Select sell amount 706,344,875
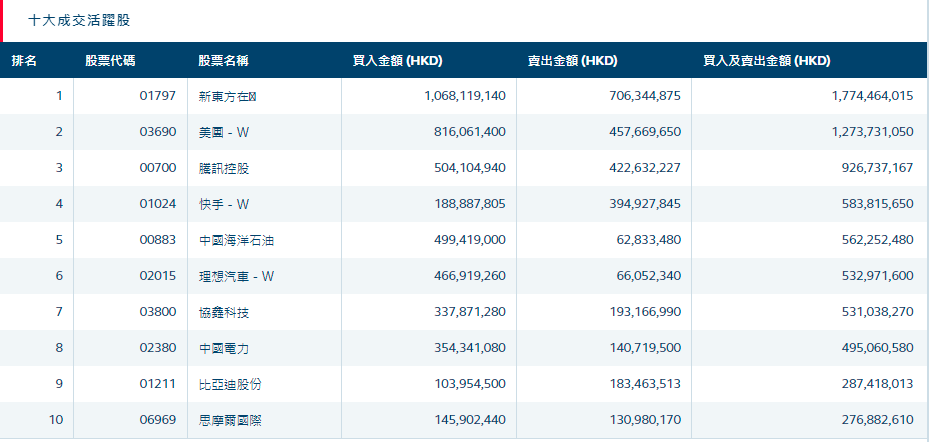929x442 pixels. point(645,96)
